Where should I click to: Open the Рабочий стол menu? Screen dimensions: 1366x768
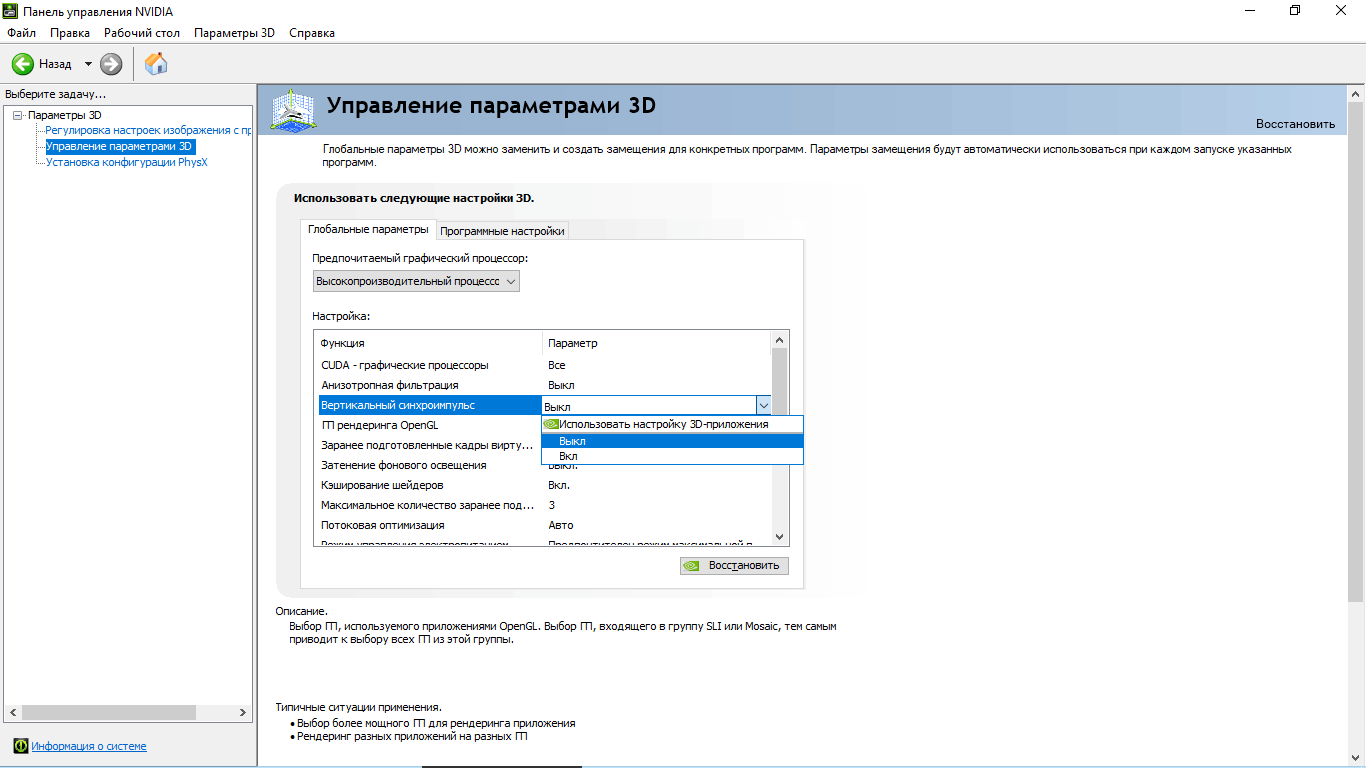point(142,33)
